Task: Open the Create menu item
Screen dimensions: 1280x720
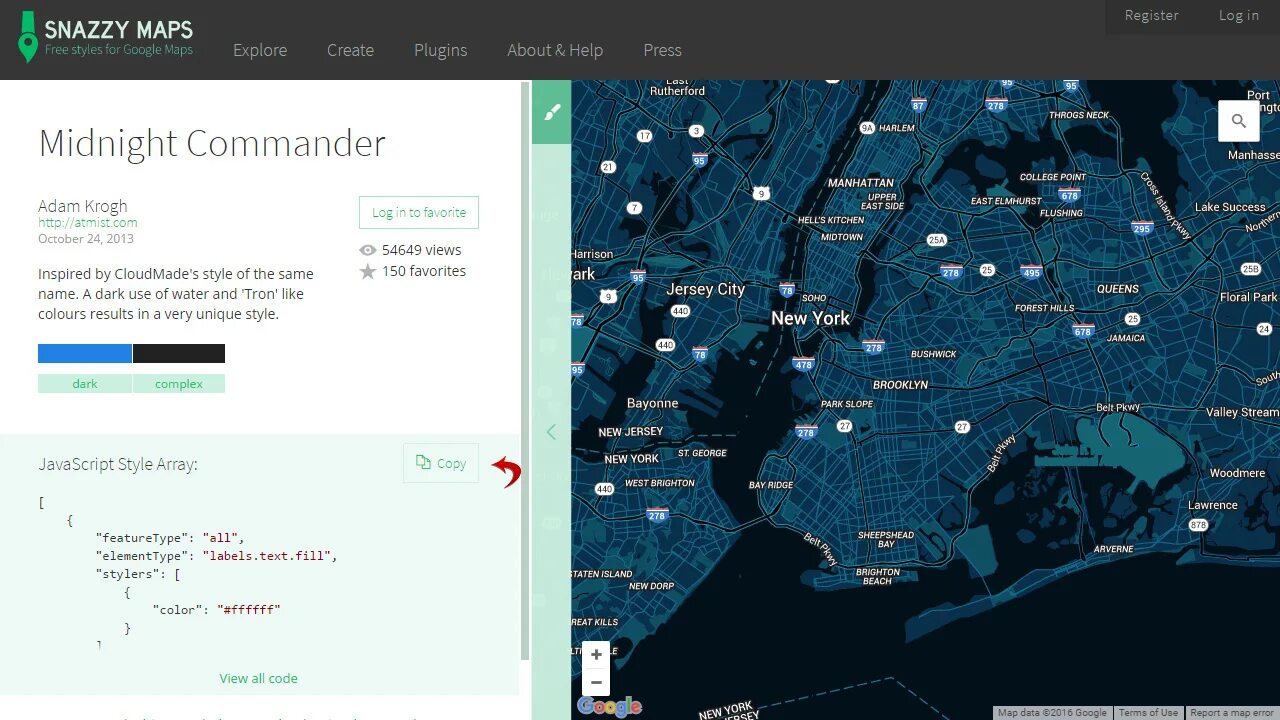Action: [350, 50]
